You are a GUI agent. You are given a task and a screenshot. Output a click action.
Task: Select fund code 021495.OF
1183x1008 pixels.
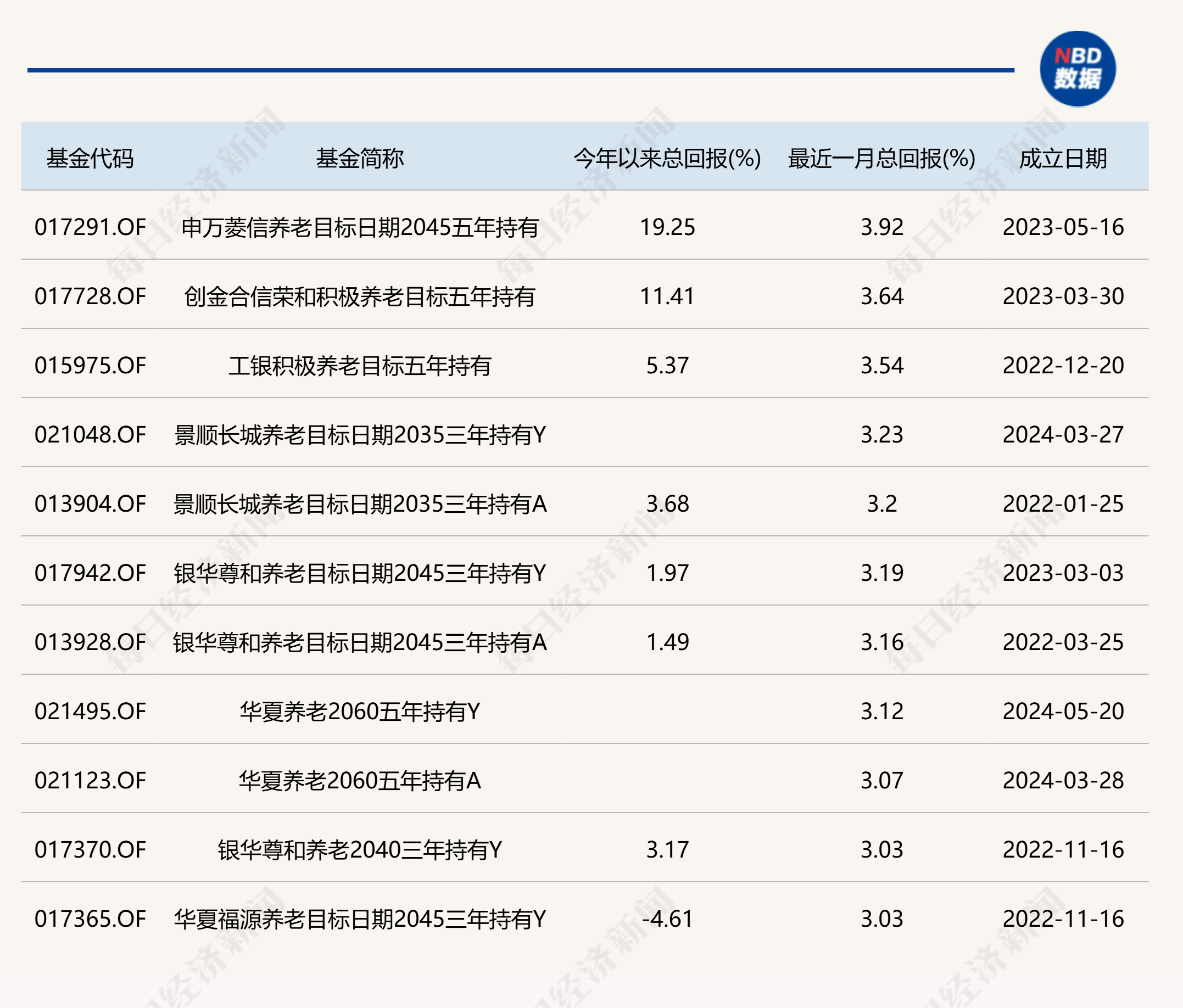(90, 711)
